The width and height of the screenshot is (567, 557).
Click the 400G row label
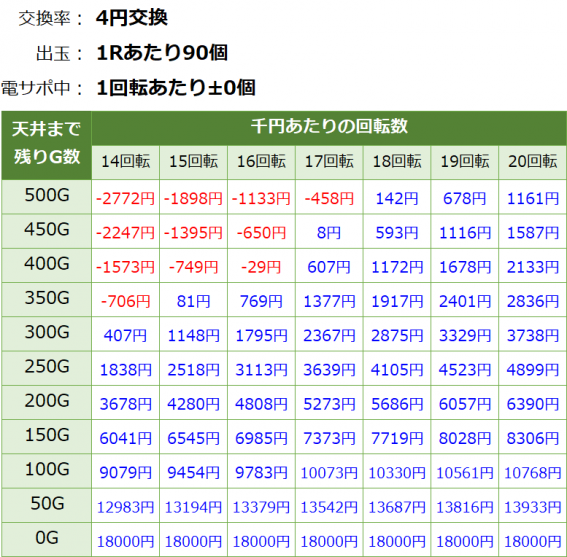click(46, 265)
